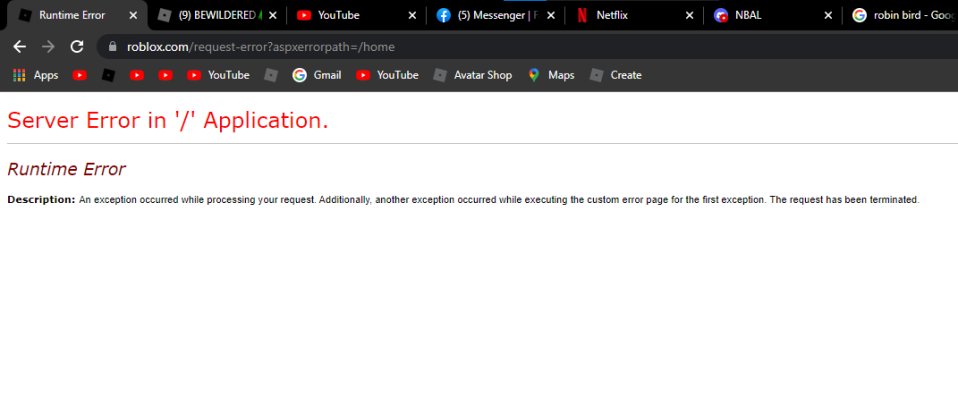Viewport: 958px width, 406px height.
Task: Open the Apps grid bookmark
Action: [x=35, y=75]
